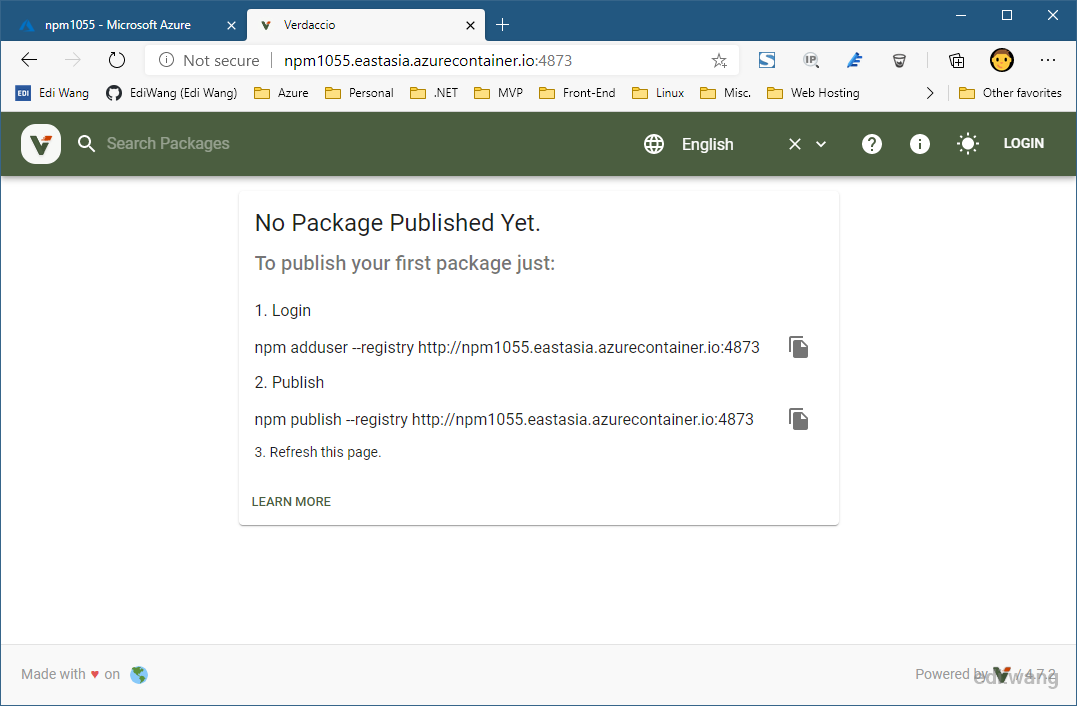Click the LOGIN button
This screenshot has height=706, width=1077.
[1023, 144]
